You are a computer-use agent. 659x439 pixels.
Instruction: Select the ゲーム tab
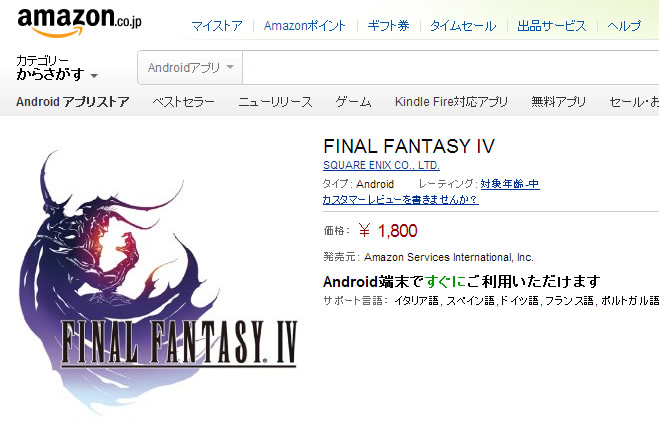point(353,102)
